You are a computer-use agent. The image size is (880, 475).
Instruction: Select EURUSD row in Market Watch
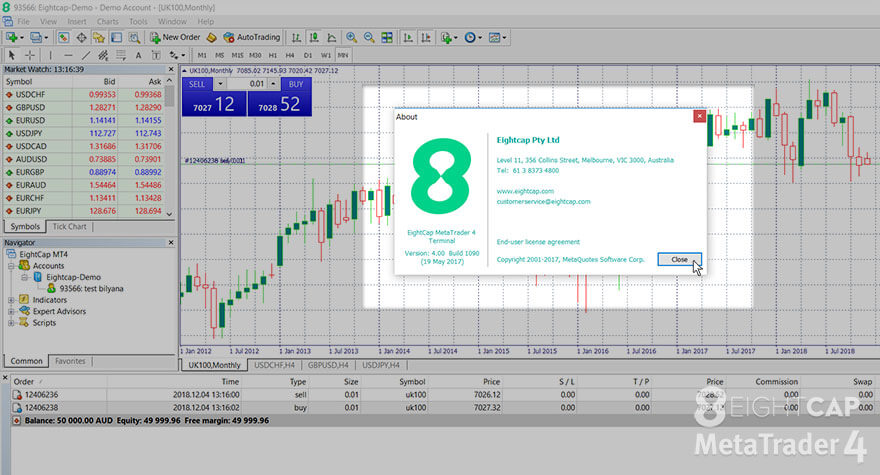(84, 120)
